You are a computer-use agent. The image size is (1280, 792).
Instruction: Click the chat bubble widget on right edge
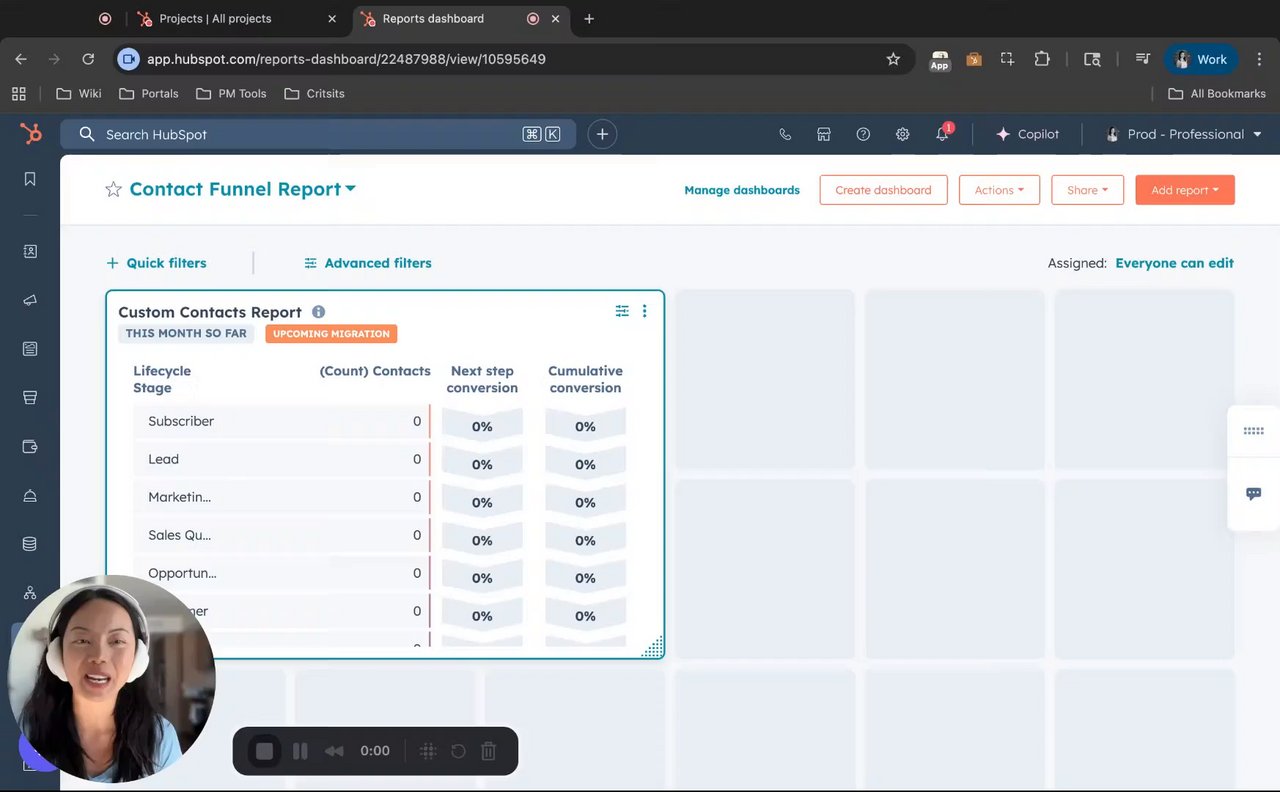coord(1254,494)
